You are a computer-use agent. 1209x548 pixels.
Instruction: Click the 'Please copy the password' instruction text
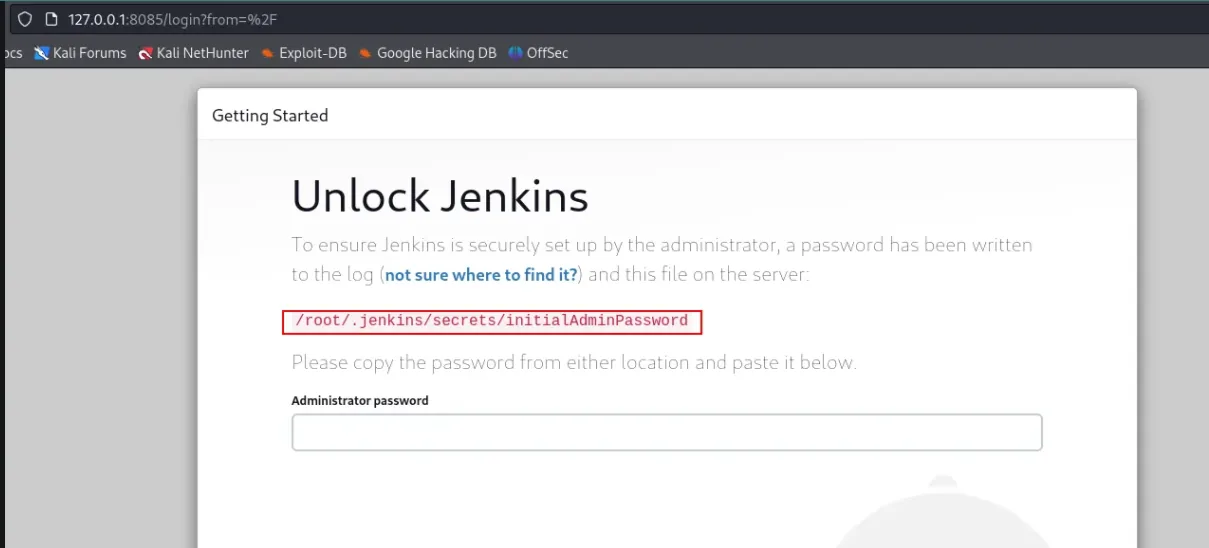pyautogui.click(x=574, y=362)
